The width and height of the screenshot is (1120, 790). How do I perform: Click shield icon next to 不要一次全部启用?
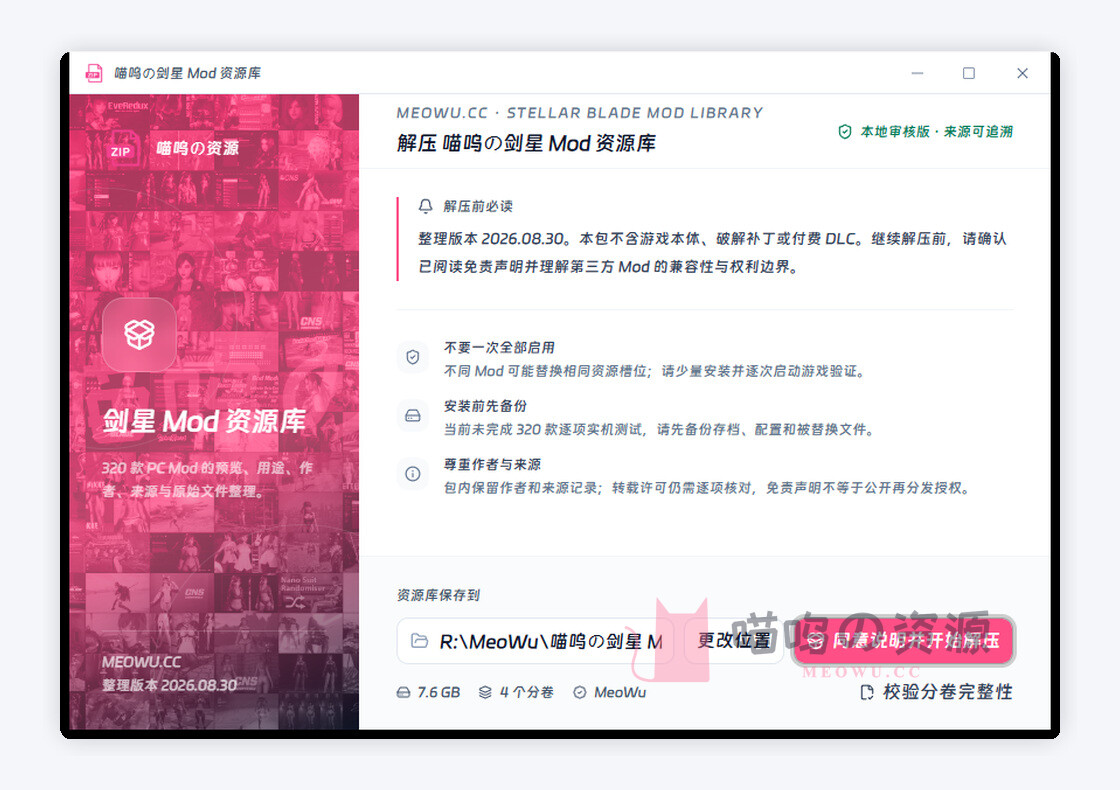413,357
